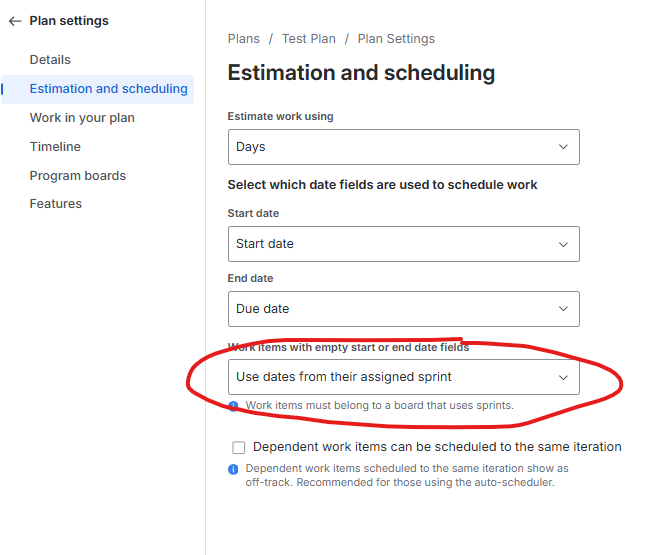
Task: Switch to Timeline settings
Action: click(55, 147)
